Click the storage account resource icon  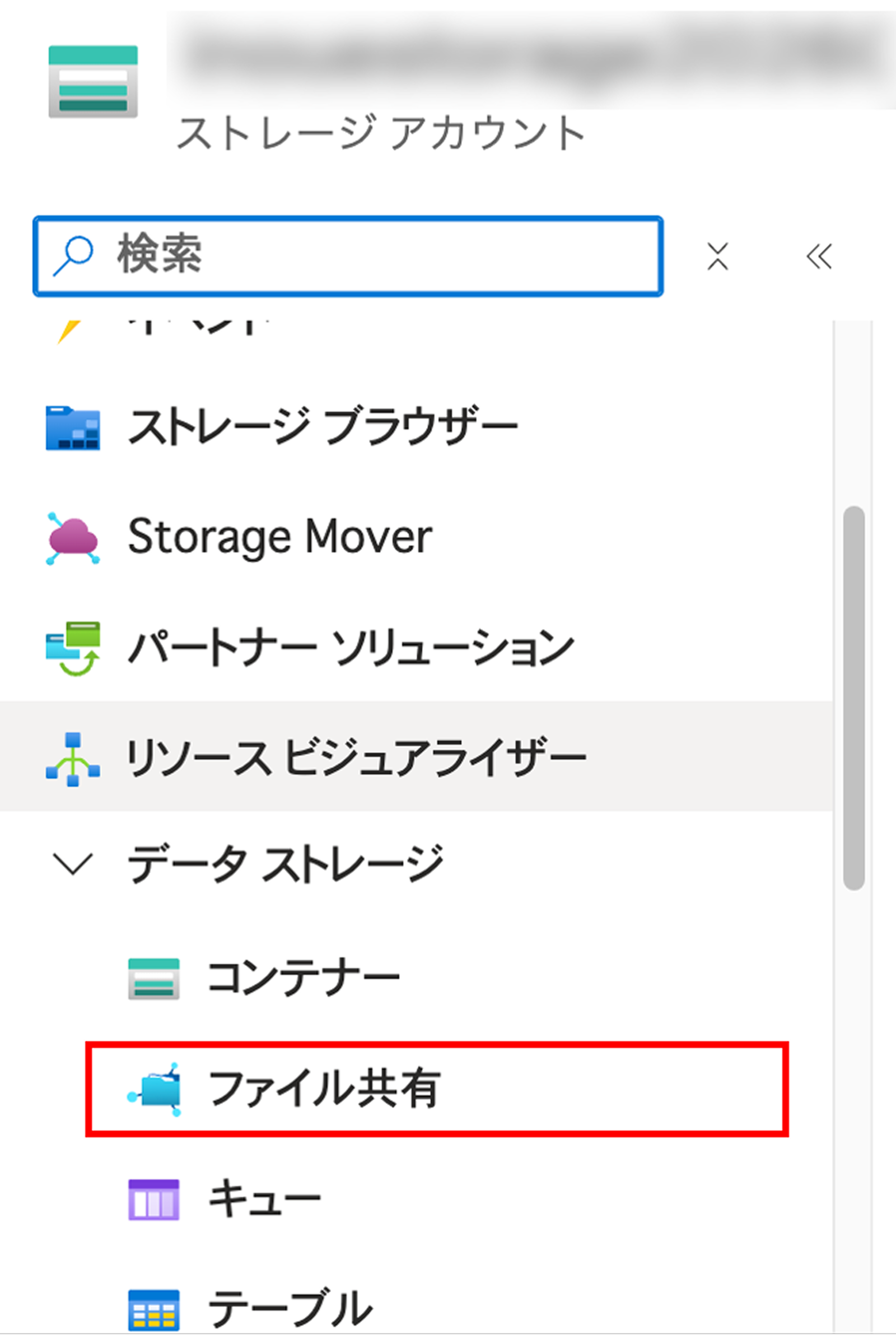point(92,82)
